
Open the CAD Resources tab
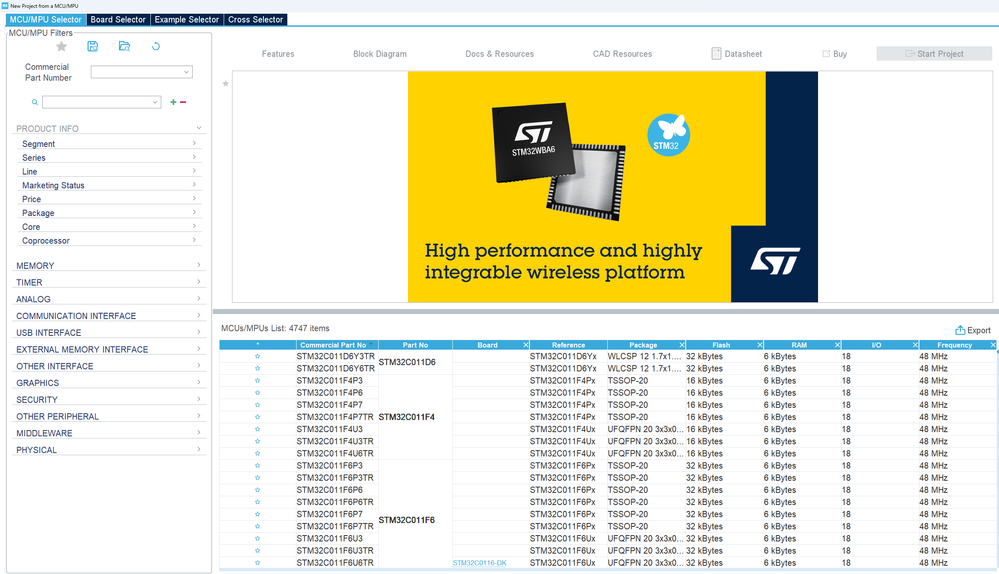(x=622, y=54)
